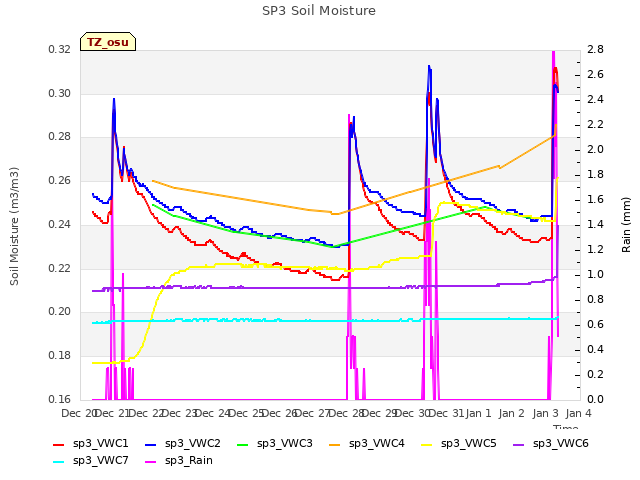Click the 0.22 left axis value
Screen dimensions: 640x480
point(60,268)
